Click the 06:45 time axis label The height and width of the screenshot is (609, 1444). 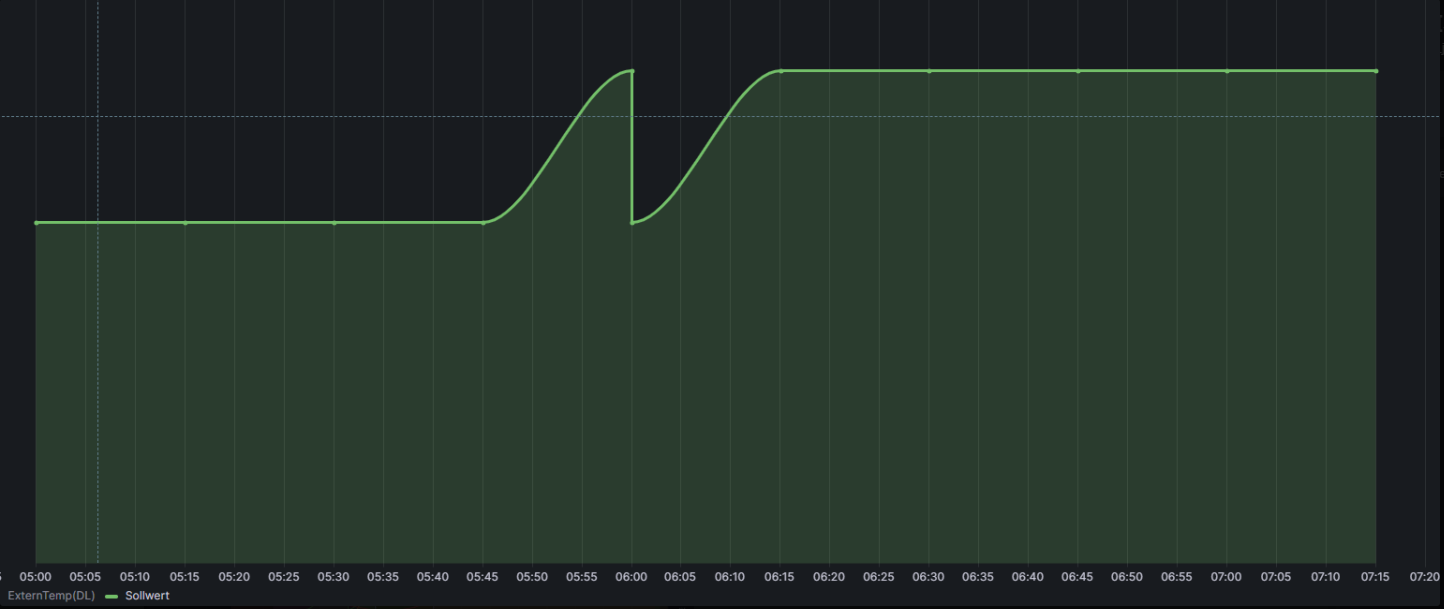(1078, 577)
